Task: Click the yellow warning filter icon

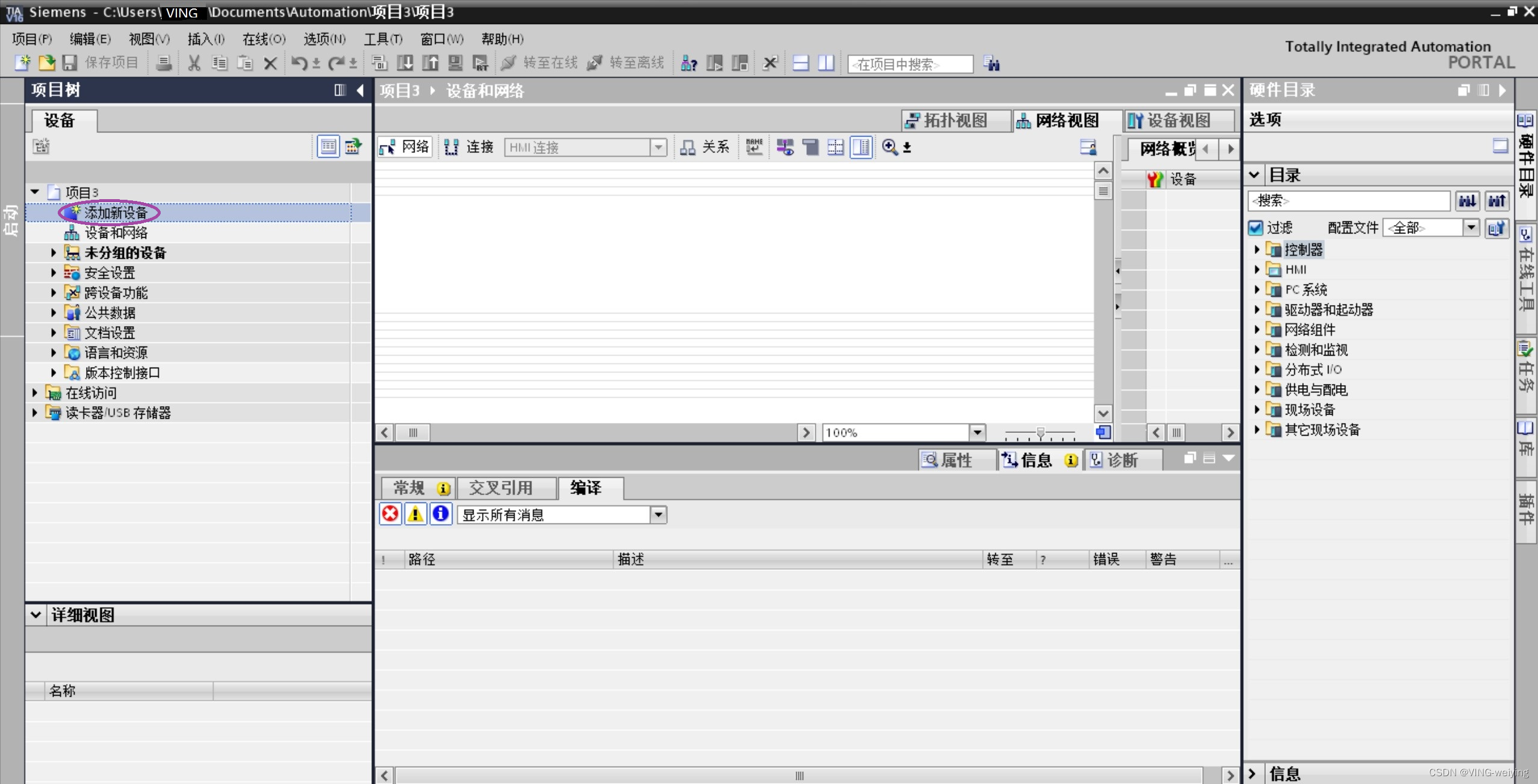Action: pos(415,514)
